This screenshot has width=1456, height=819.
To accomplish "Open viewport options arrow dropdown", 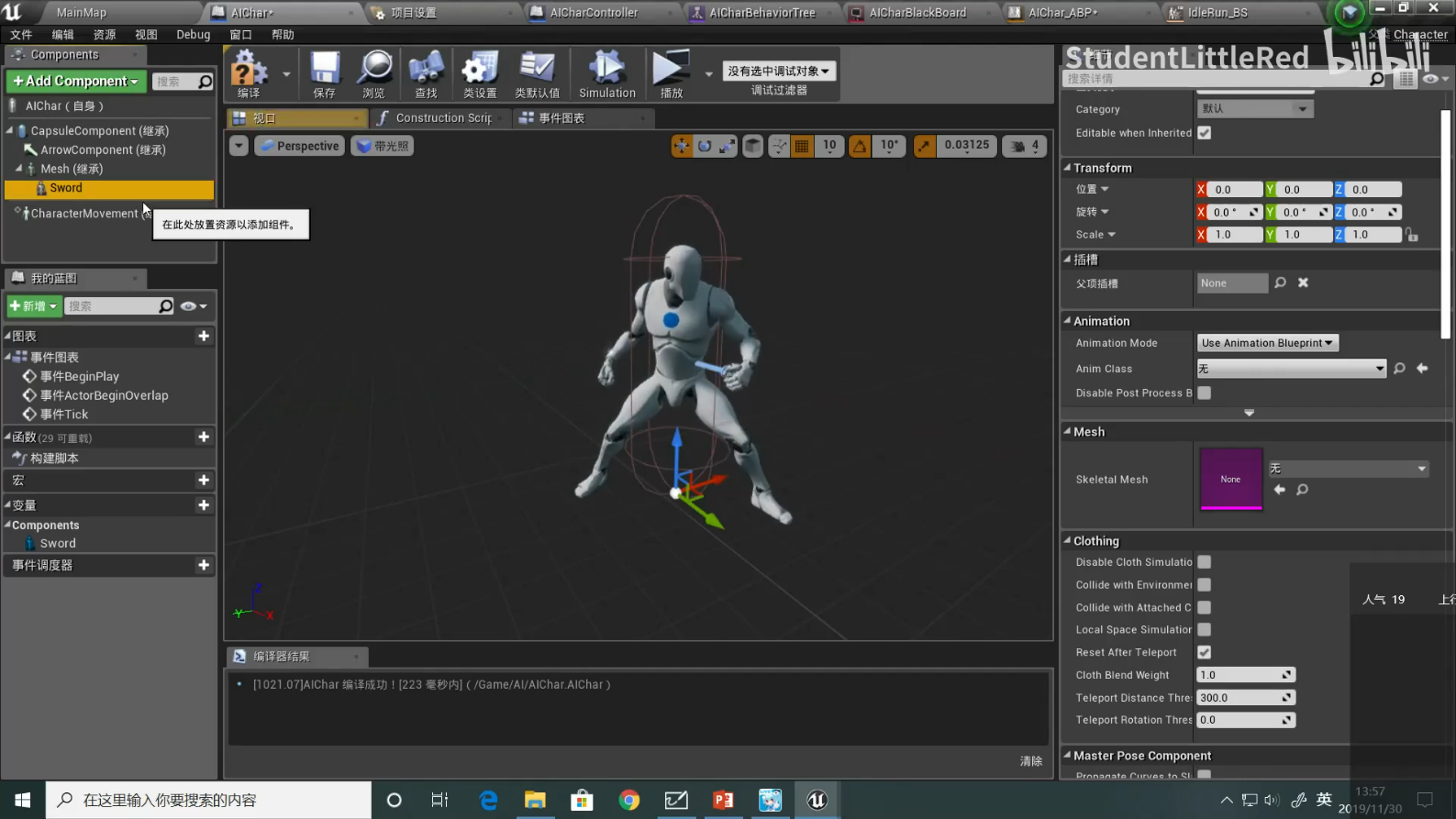I will click(x=239, y=146).
